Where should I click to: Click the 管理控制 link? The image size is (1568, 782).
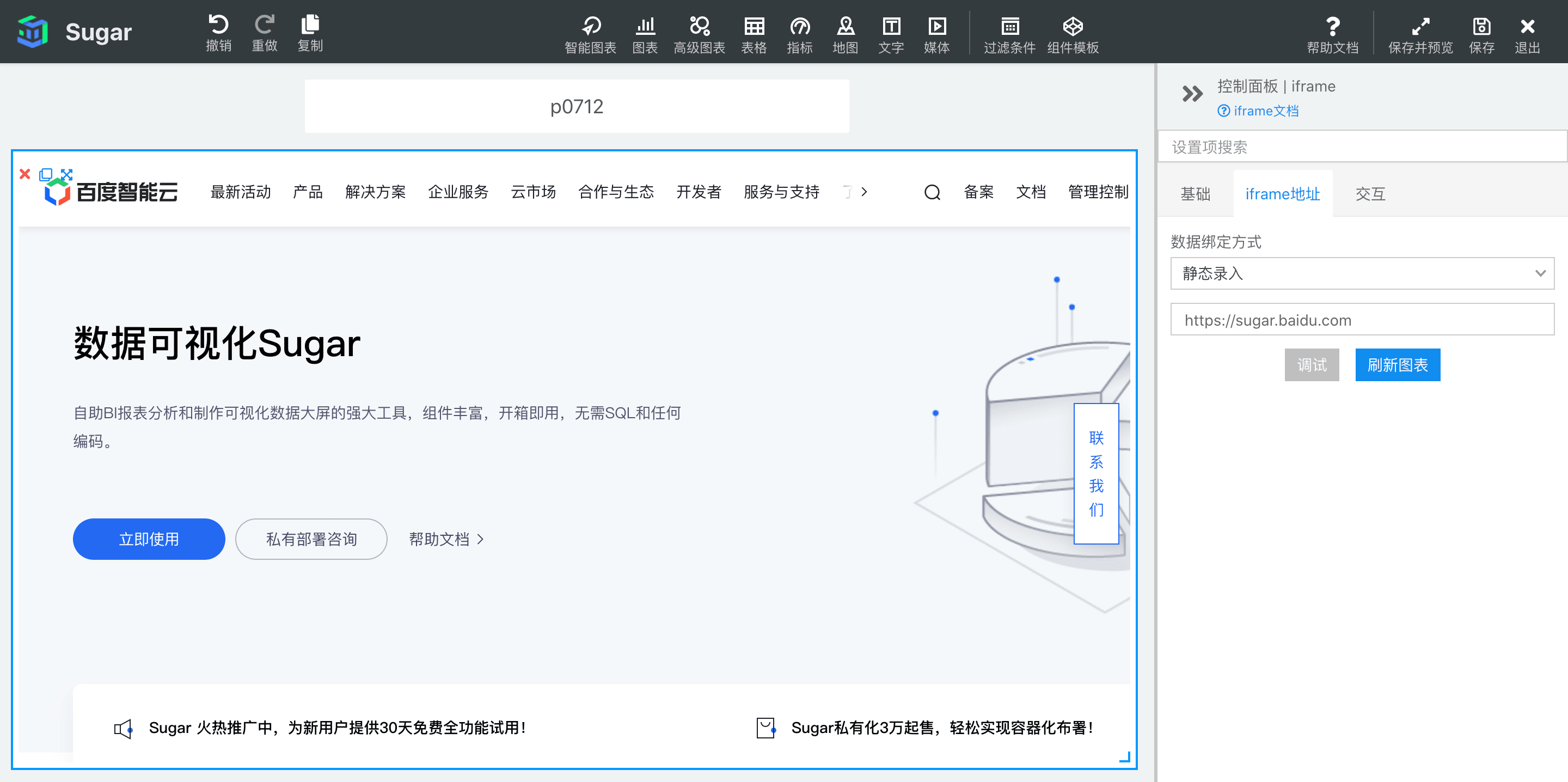pyautogui.click(x=1098, y=192)
